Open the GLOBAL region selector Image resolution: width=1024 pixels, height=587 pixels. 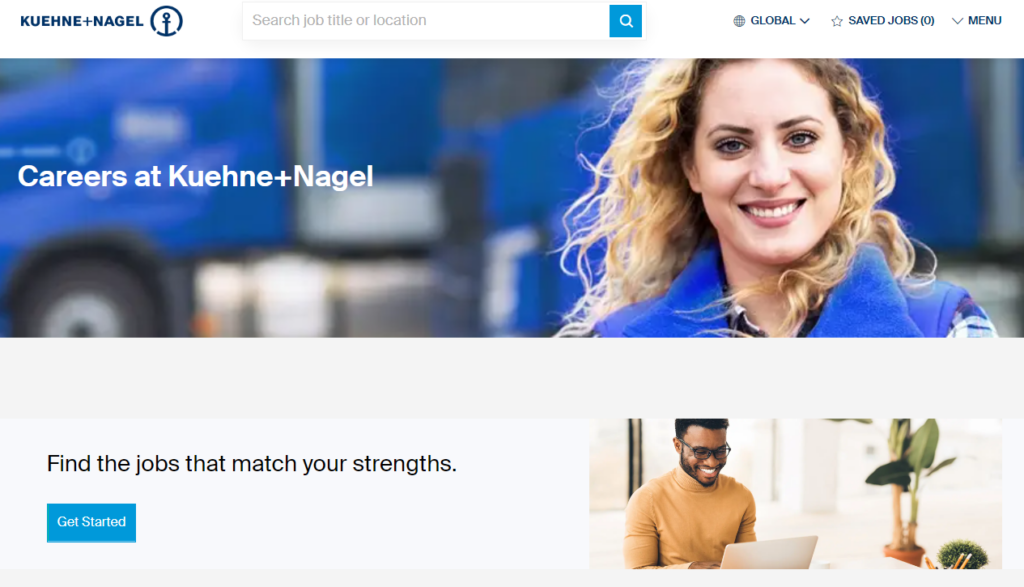click(x=771, y=21)
